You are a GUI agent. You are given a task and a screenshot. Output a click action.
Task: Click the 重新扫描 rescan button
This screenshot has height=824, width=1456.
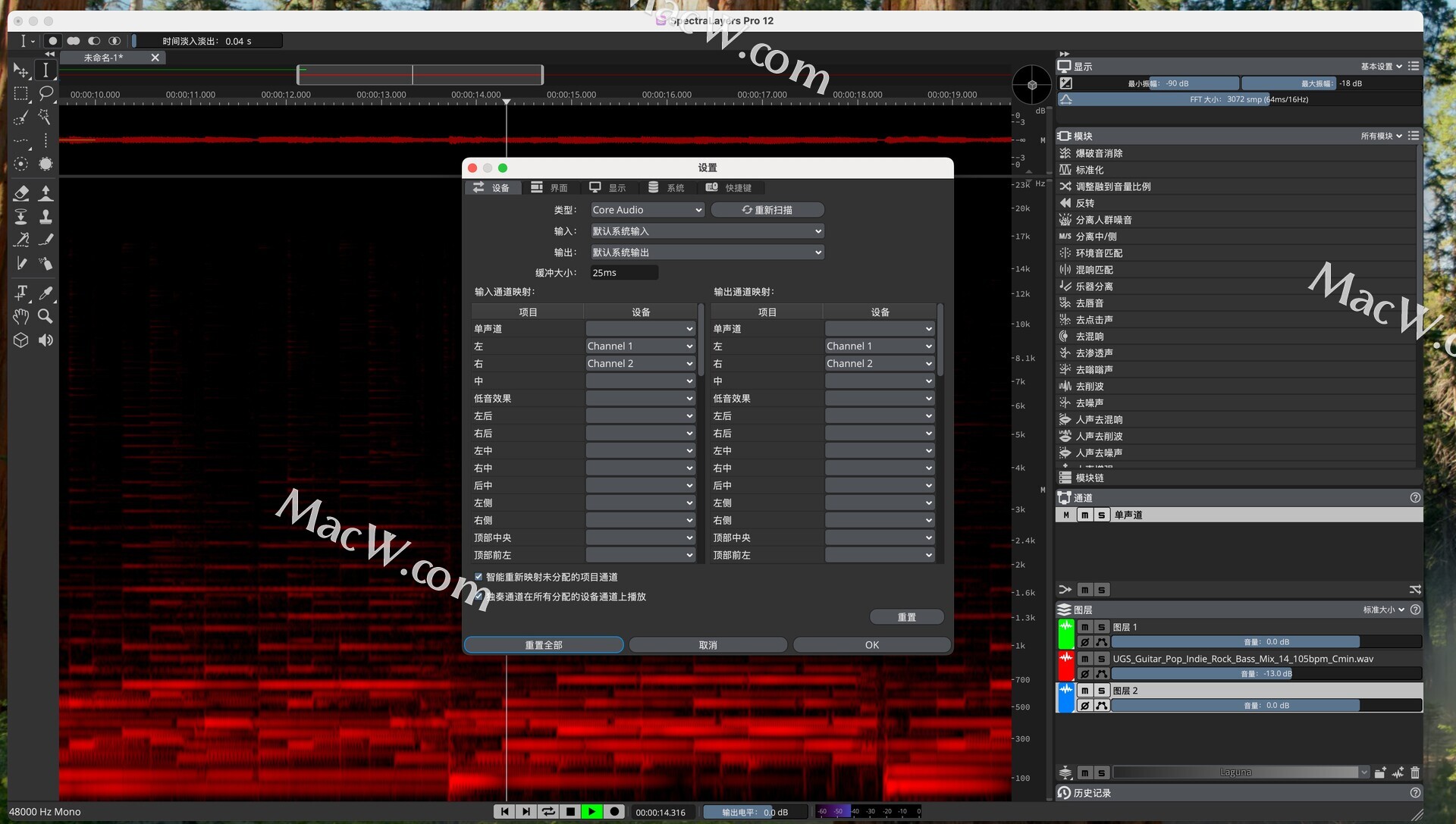(x=767, y=210)
